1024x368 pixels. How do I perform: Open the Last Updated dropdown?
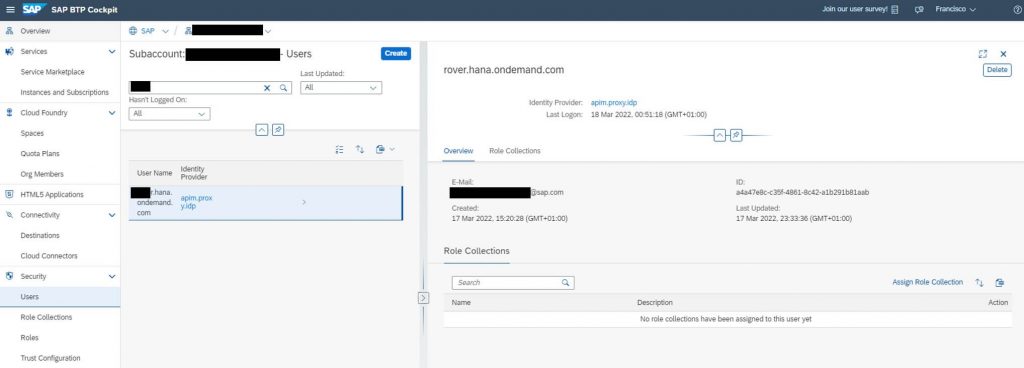click(341, 87)
